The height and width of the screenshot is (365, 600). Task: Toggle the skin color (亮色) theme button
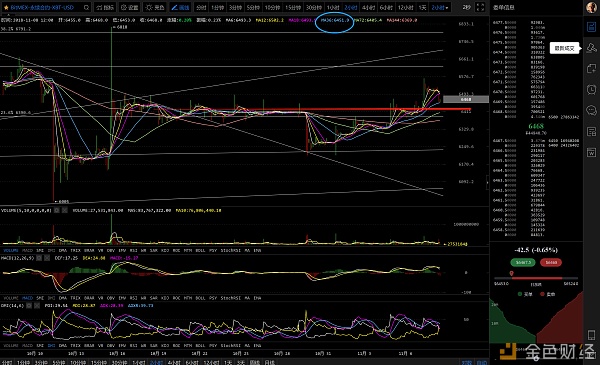pos(155,7)
